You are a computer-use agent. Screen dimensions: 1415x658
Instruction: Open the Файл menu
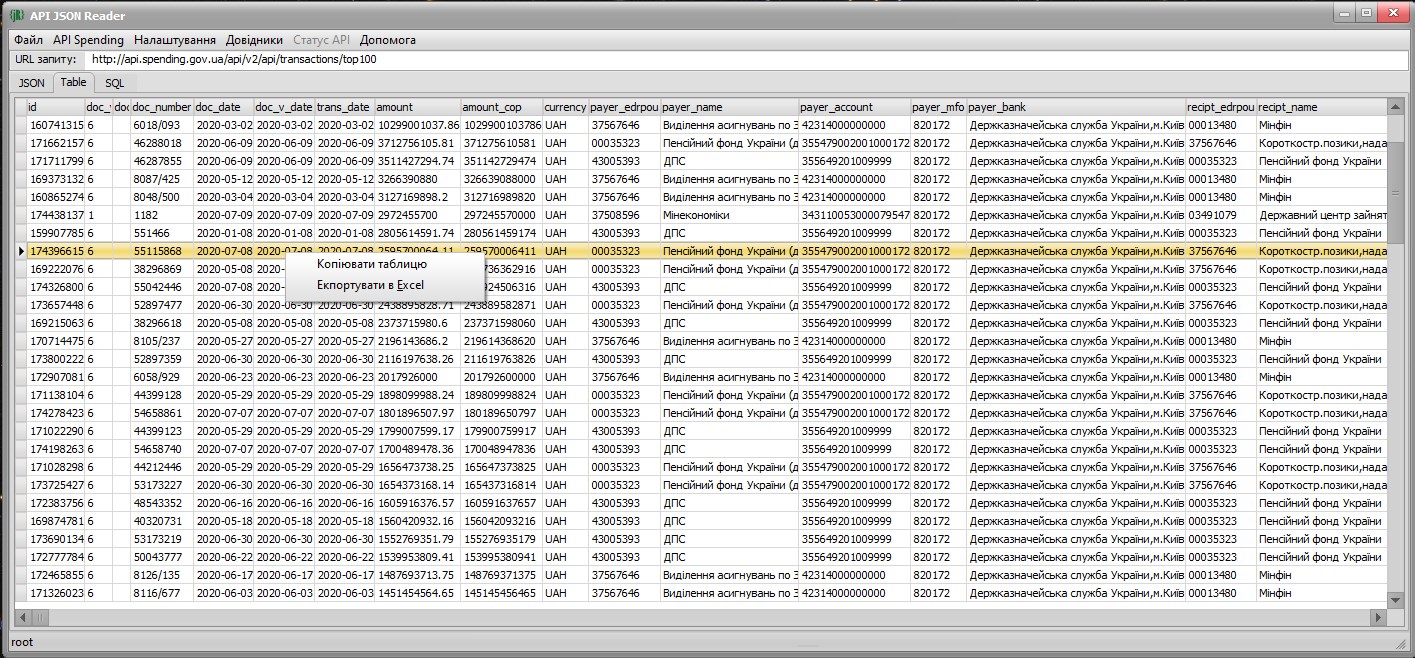[29, 40]
